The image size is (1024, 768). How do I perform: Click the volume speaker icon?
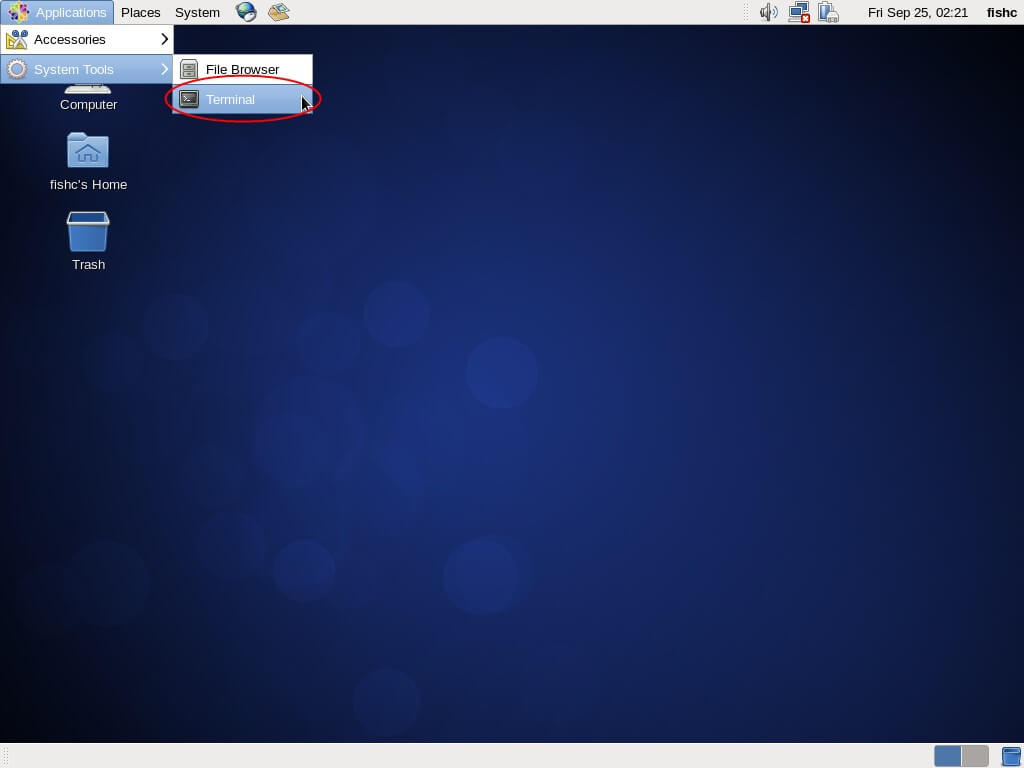768,12
